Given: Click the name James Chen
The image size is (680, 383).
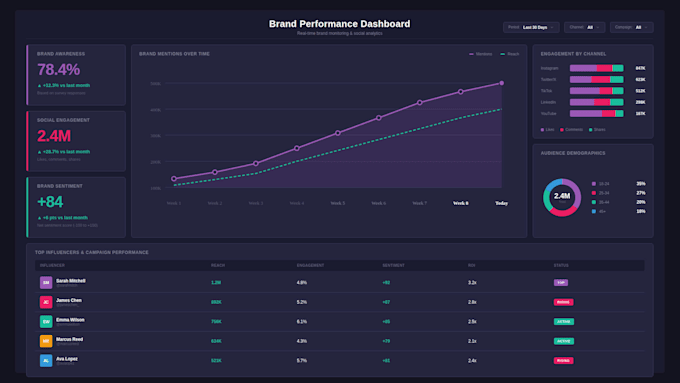Looking at the screenshot, I should (69, 300).
